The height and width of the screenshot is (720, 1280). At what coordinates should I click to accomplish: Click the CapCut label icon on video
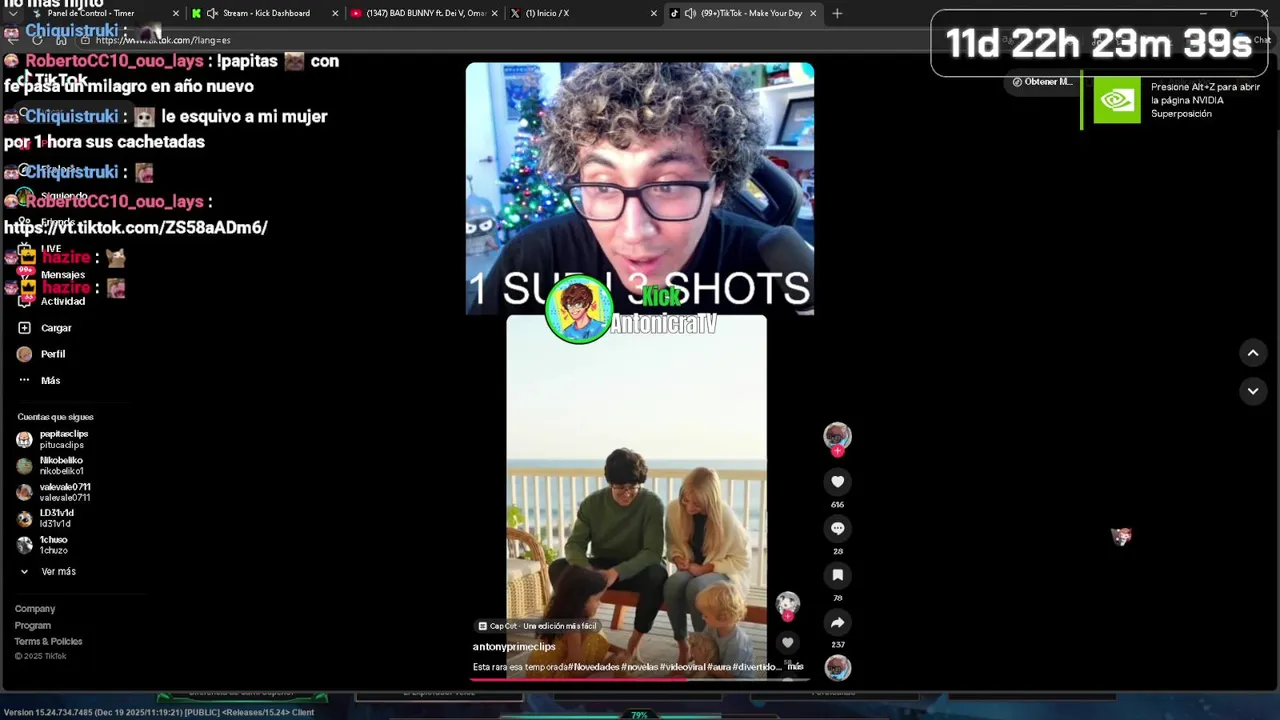coord(483,626)
